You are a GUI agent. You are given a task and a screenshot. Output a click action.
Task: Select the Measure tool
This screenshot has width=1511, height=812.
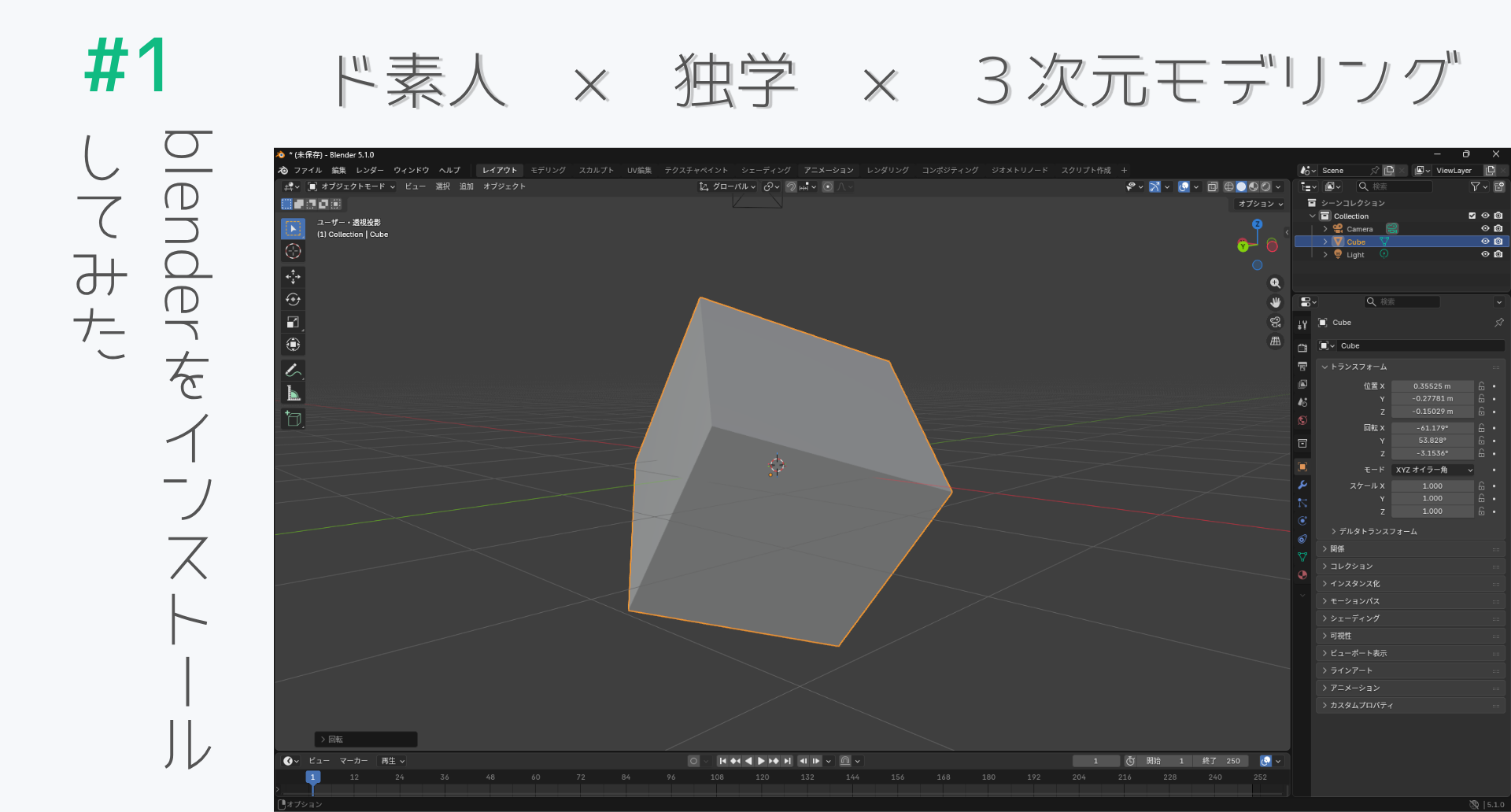click(x=293, y=393)
